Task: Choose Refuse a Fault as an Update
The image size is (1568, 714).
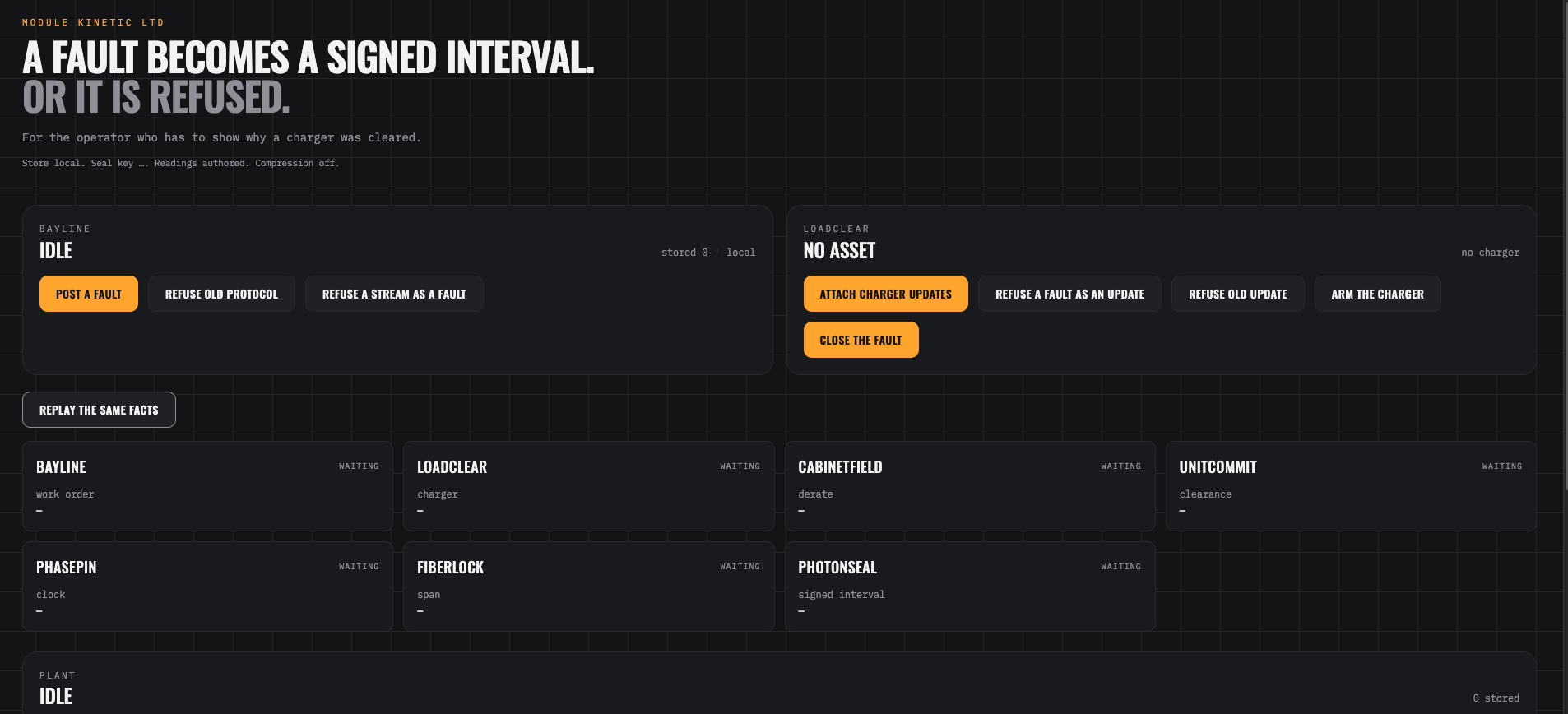Action: point(1069,294)
